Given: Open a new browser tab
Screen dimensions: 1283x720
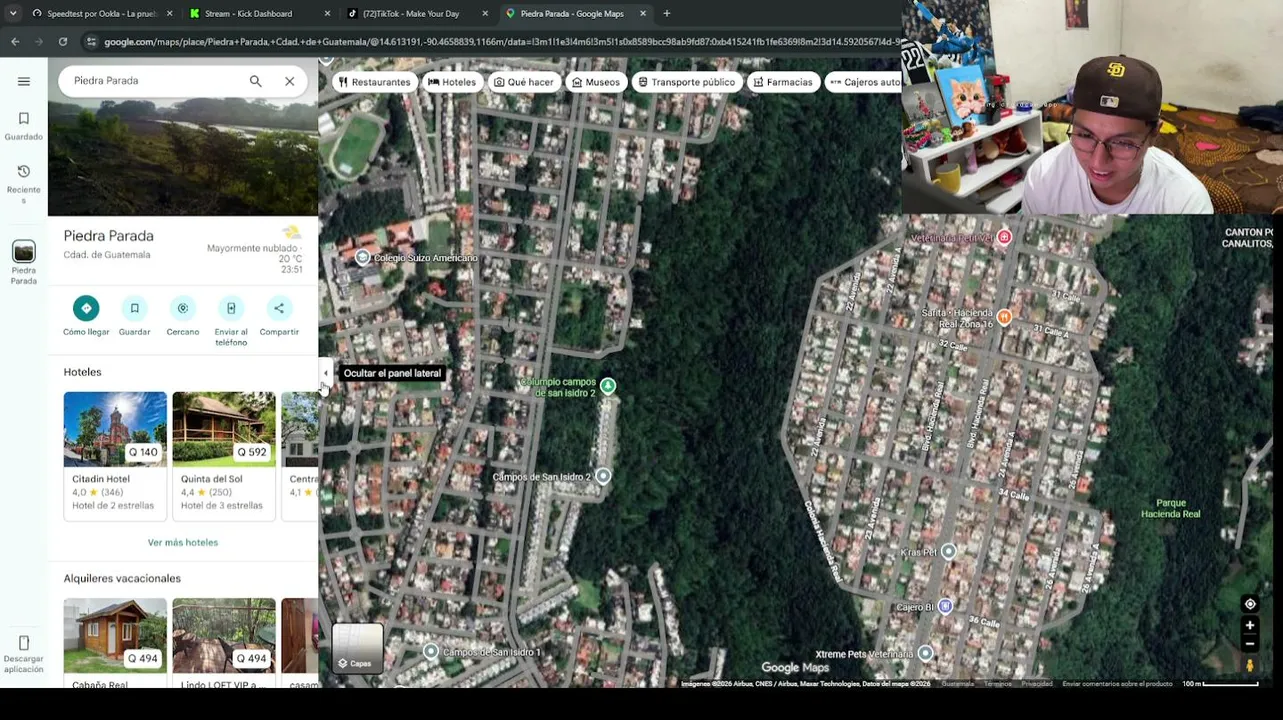Looking at the screenshot, I should click(667, 14).
